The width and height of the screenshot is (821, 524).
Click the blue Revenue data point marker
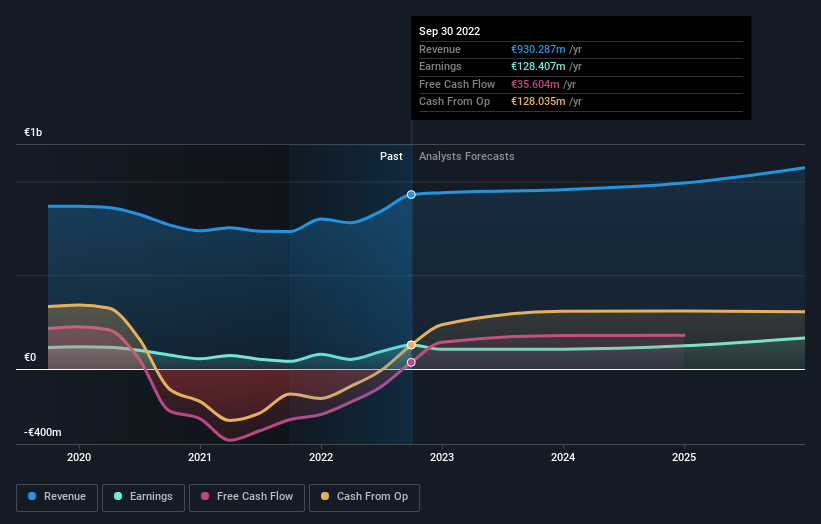click(411, 195)
